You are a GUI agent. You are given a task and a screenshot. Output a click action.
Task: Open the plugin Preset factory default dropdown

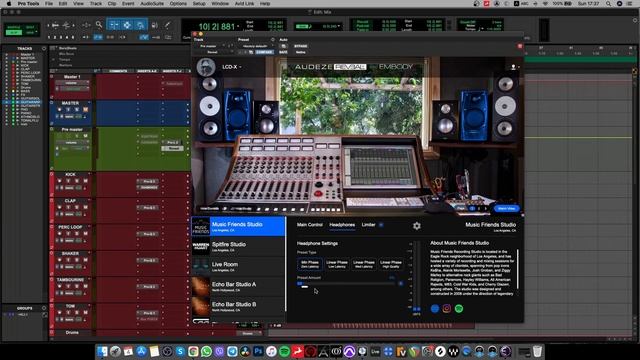[258, 46]
